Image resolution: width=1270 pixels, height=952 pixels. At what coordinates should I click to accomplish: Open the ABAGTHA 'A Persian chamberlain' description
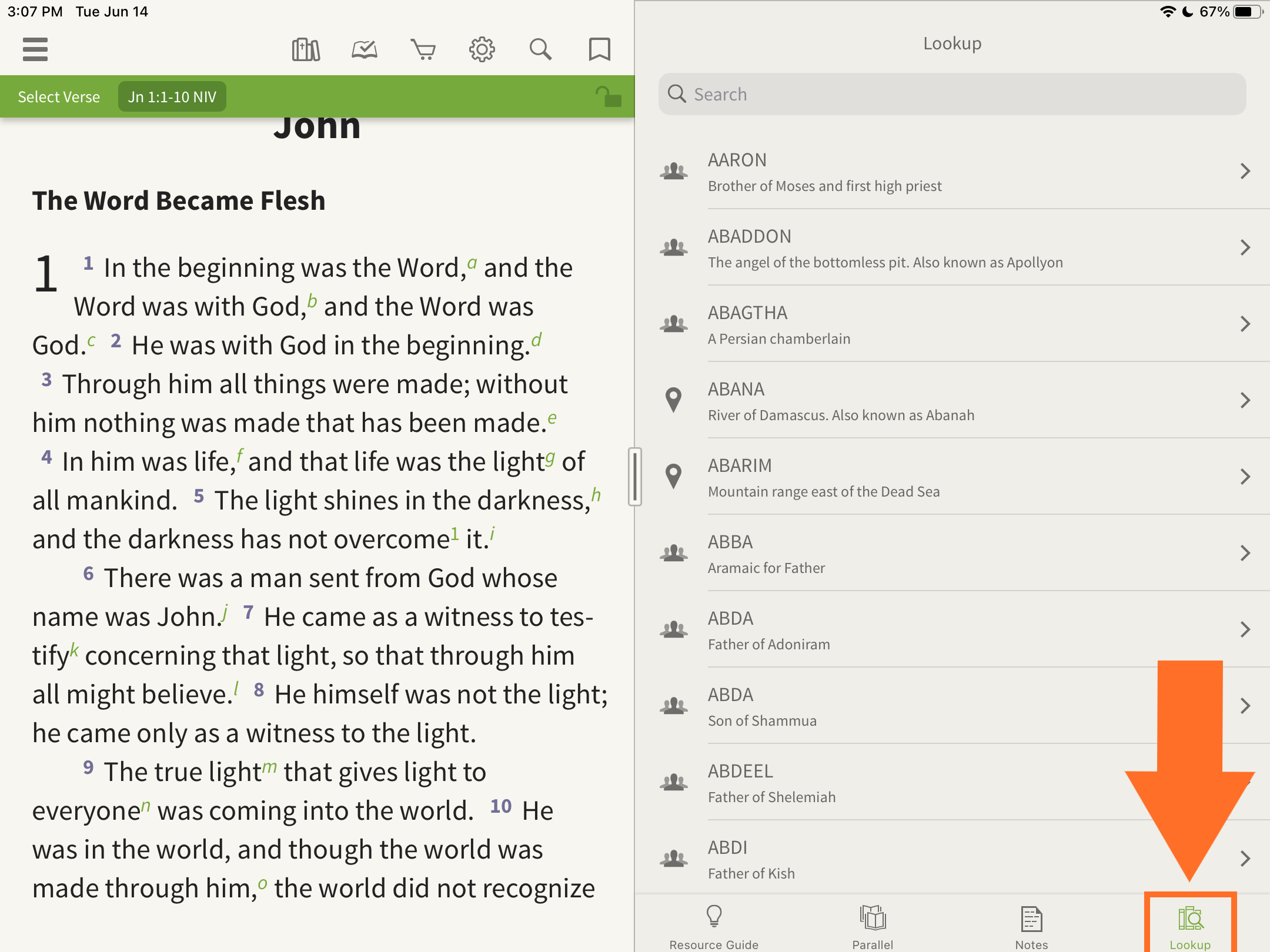(779, 339)
